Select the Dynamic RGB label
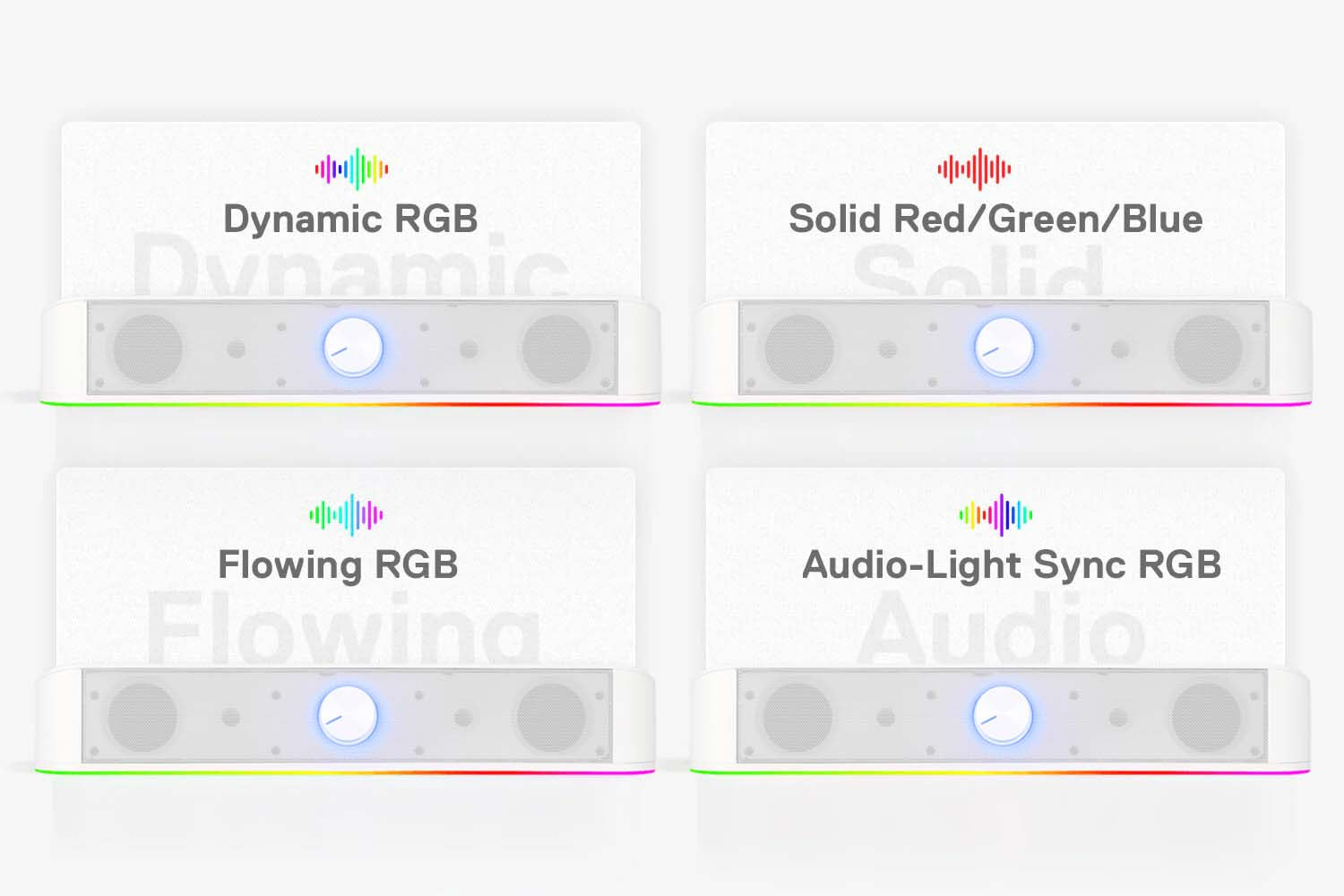Viewport: 1344px width, 896px height. [350, 220]
